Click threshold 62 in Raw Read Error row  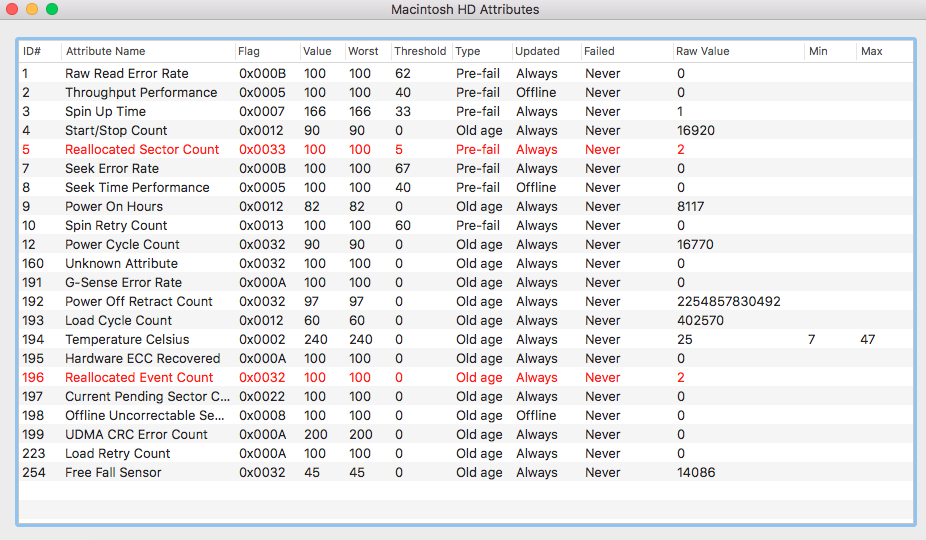click(x=403, y=73)
